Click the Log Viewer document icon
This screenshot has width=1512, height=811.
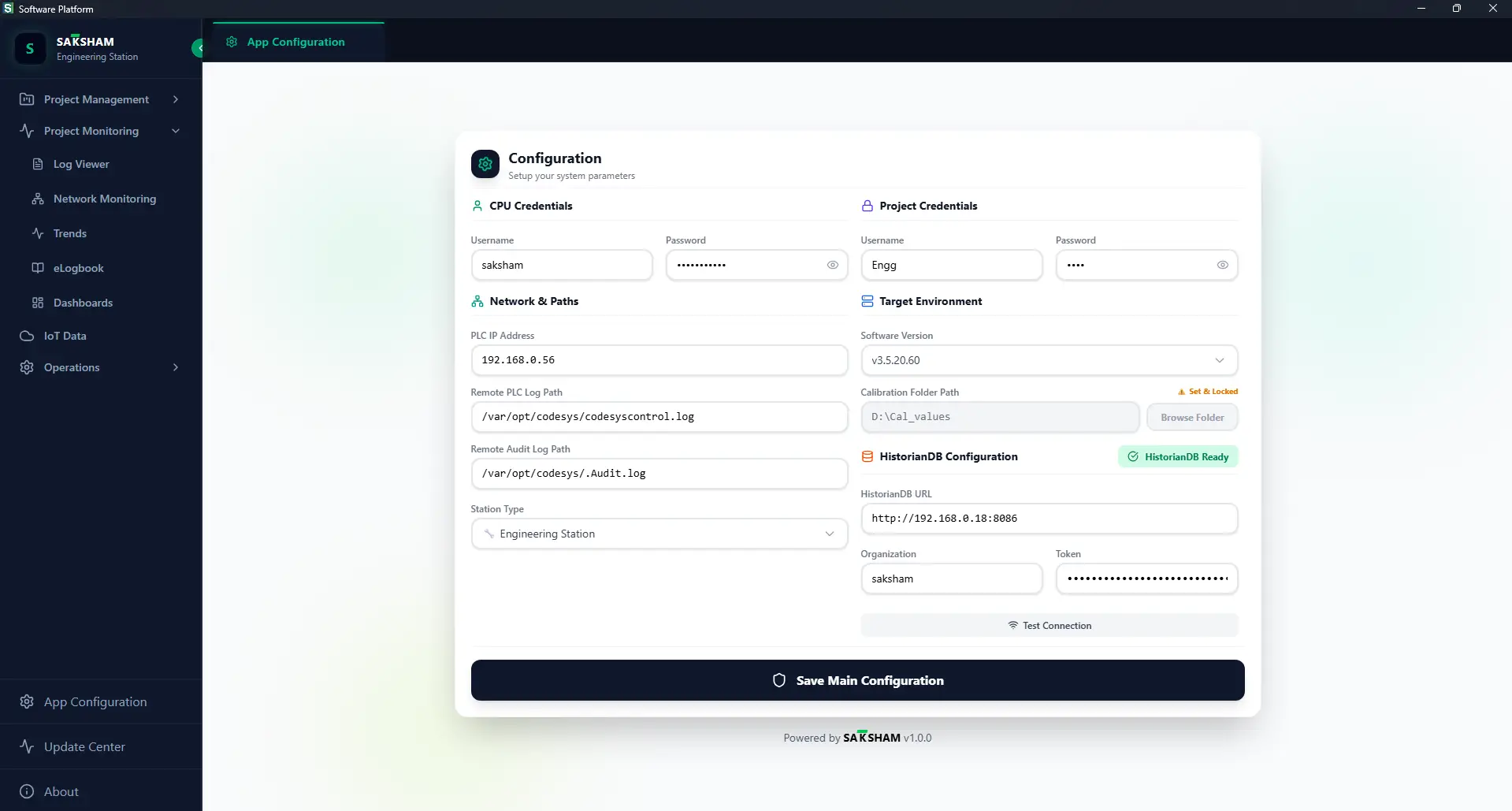(x=38, y=164)
